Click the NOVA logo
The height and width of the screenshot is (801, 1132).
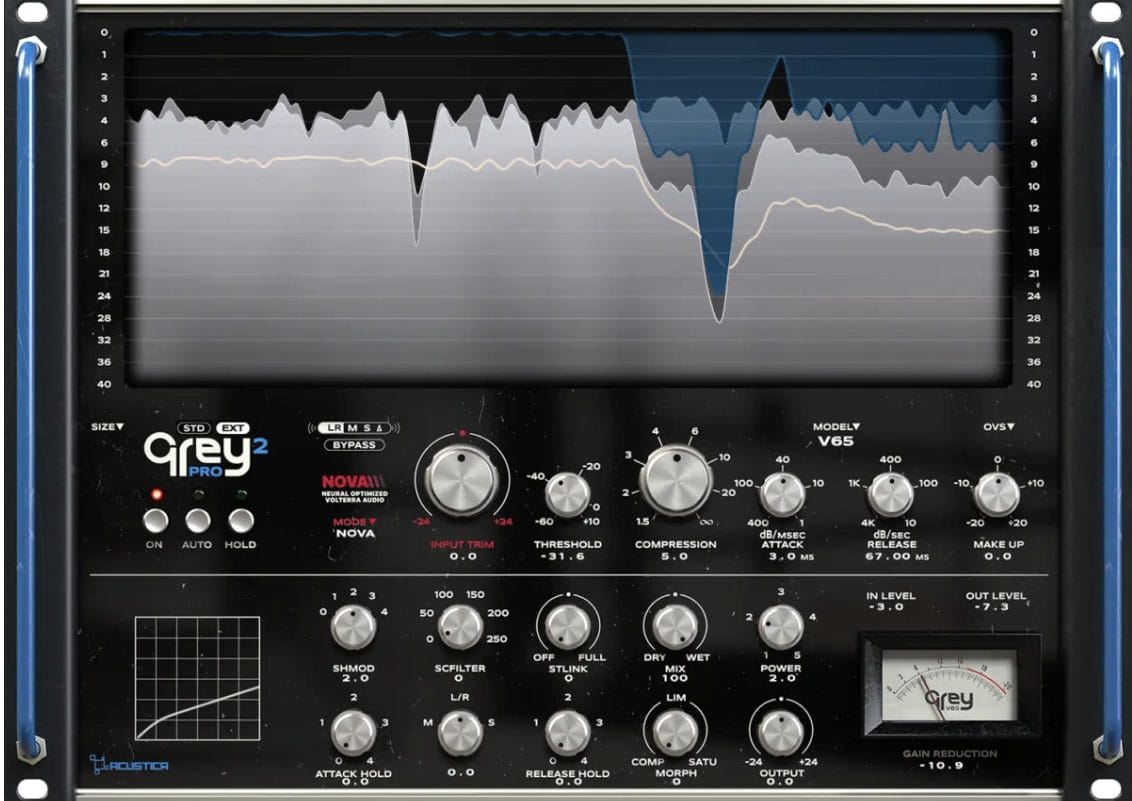[x=354, y=488]
